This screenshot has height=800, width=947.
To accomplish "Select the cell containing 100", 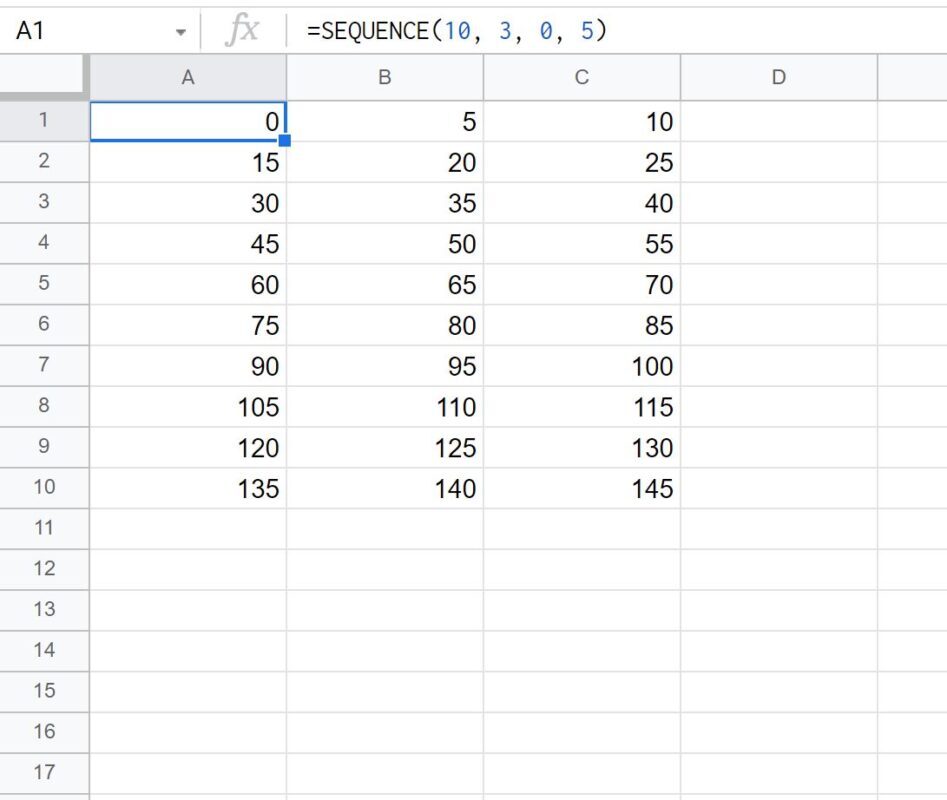I will [x=582, y=366].
